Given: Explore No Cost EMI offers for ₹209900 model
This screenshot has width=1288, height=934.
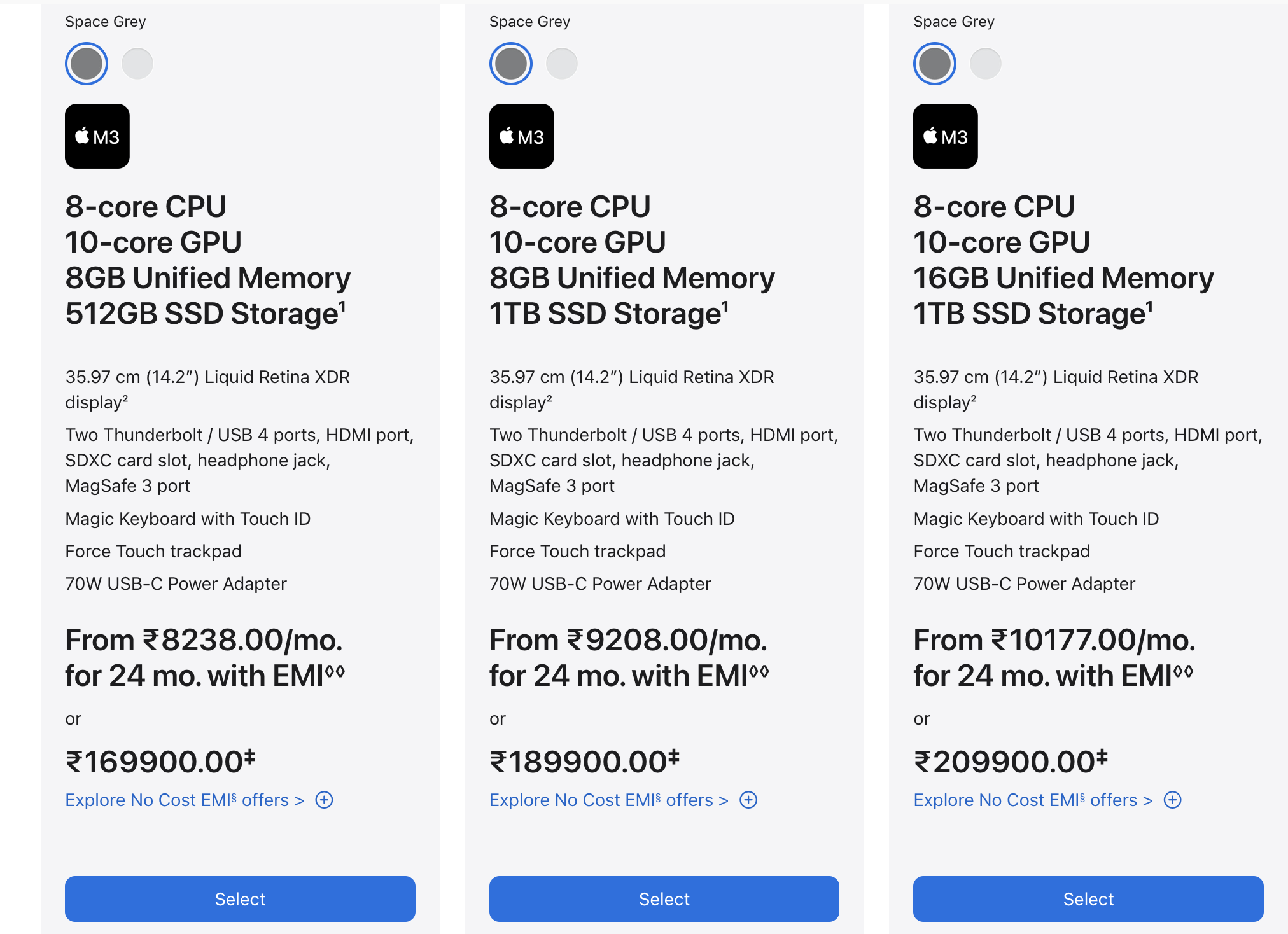Looking at the screenshot, I should (x=1032, y=800).
